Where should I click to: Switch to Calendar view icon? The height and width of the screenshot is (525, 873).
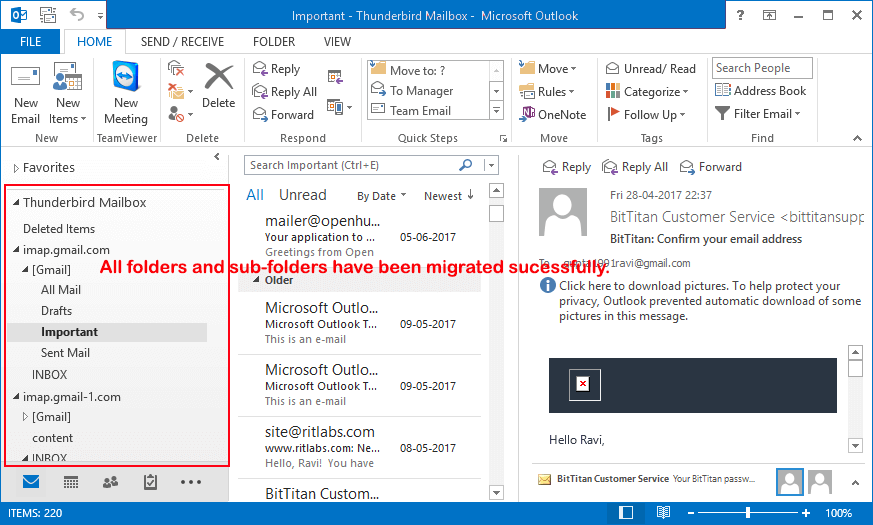coord(71,482)
